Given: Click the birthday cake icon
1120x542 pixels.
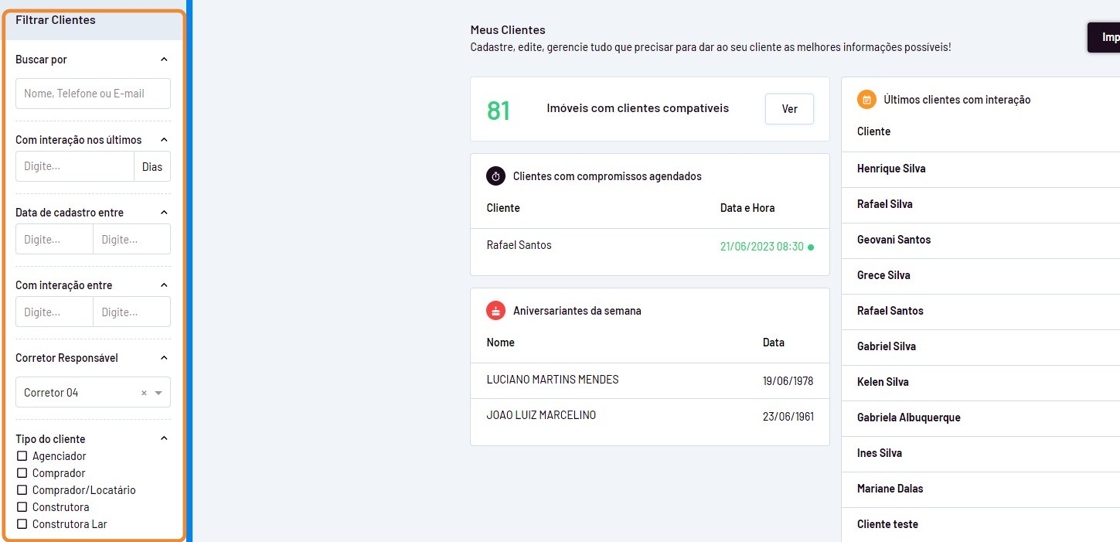Looking at the screenshot, I should pyautogui.click(x=495, y=311).
